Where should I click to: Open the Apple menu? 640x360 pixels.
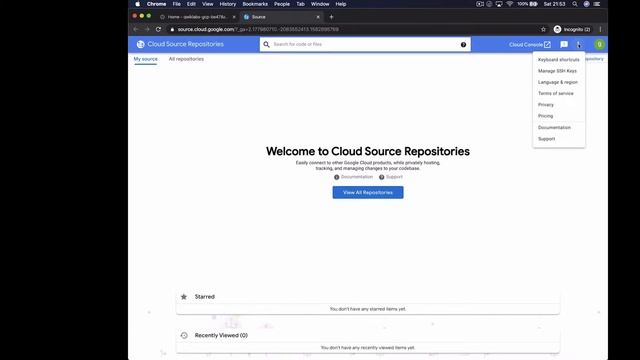[x=138, y=4]
